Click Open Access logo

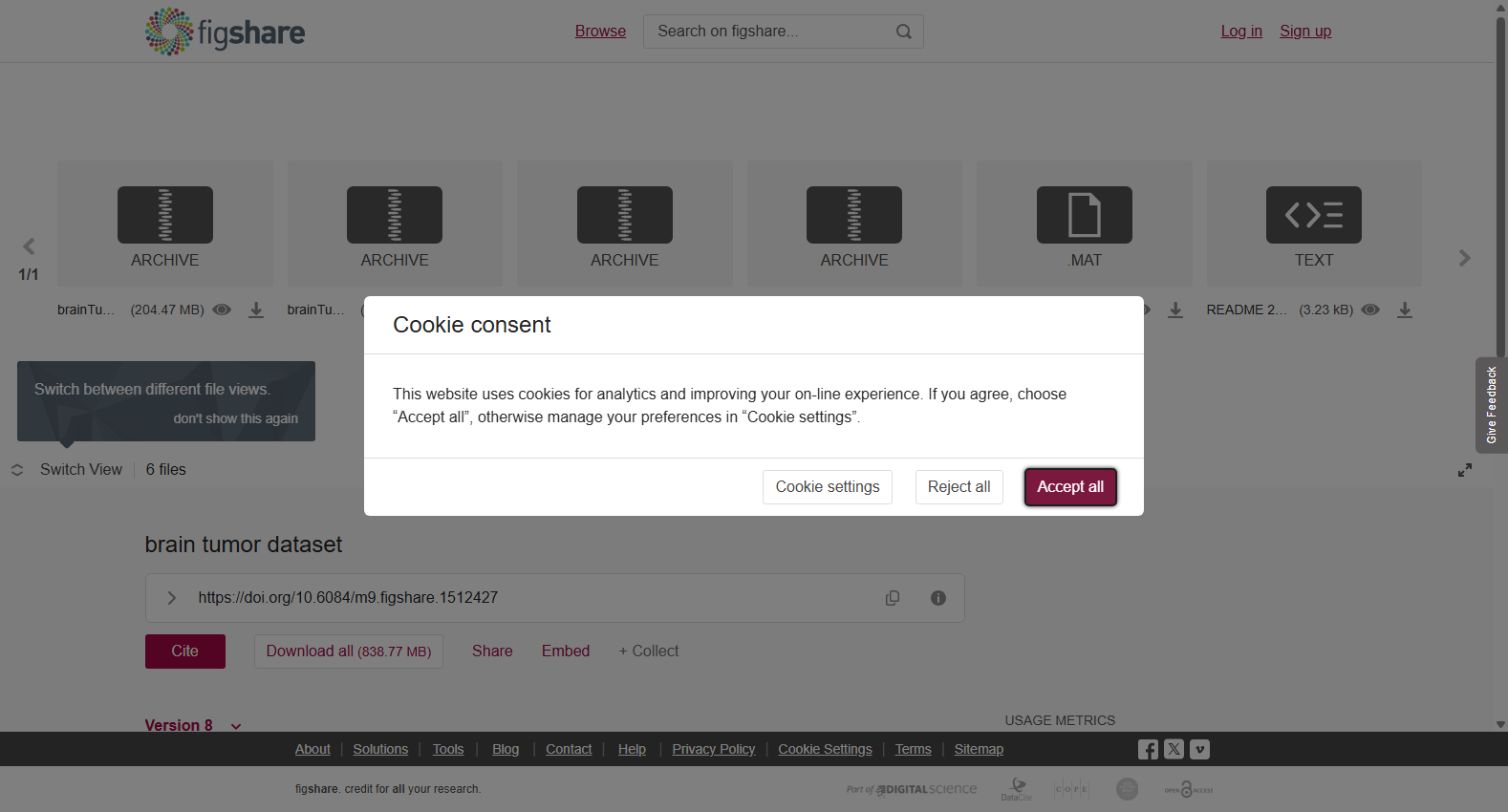[1188, 789]
